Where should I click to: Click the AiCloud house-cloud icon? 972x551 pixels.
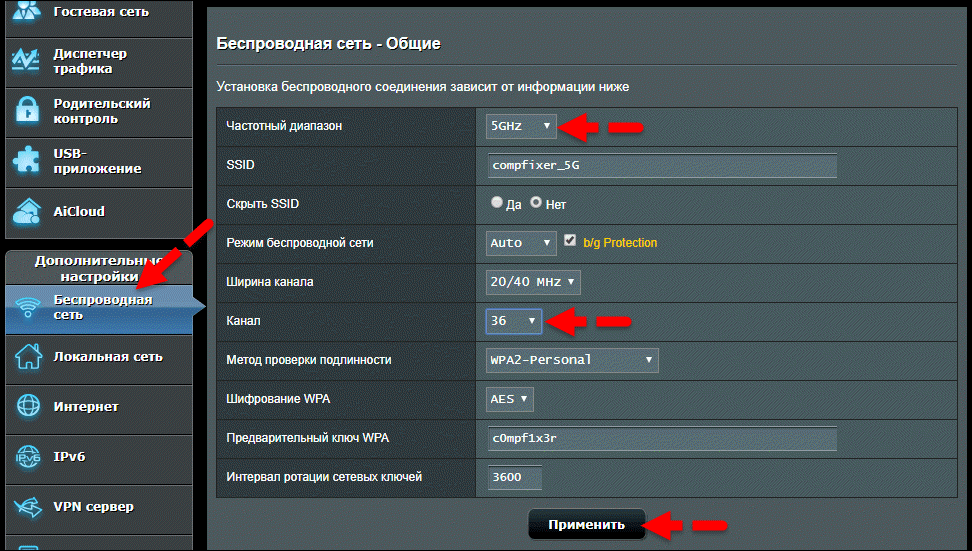[27, 211]
